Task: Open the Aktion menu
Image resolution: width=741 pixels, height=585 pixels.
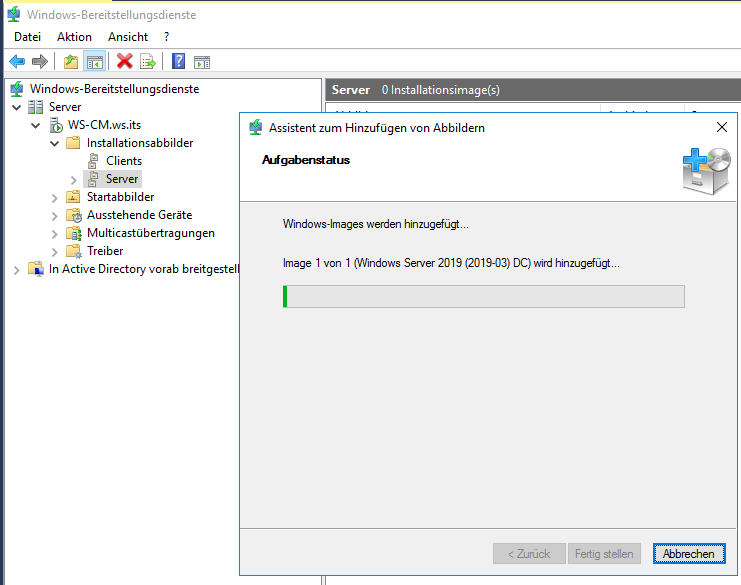Action: (74, 37)
